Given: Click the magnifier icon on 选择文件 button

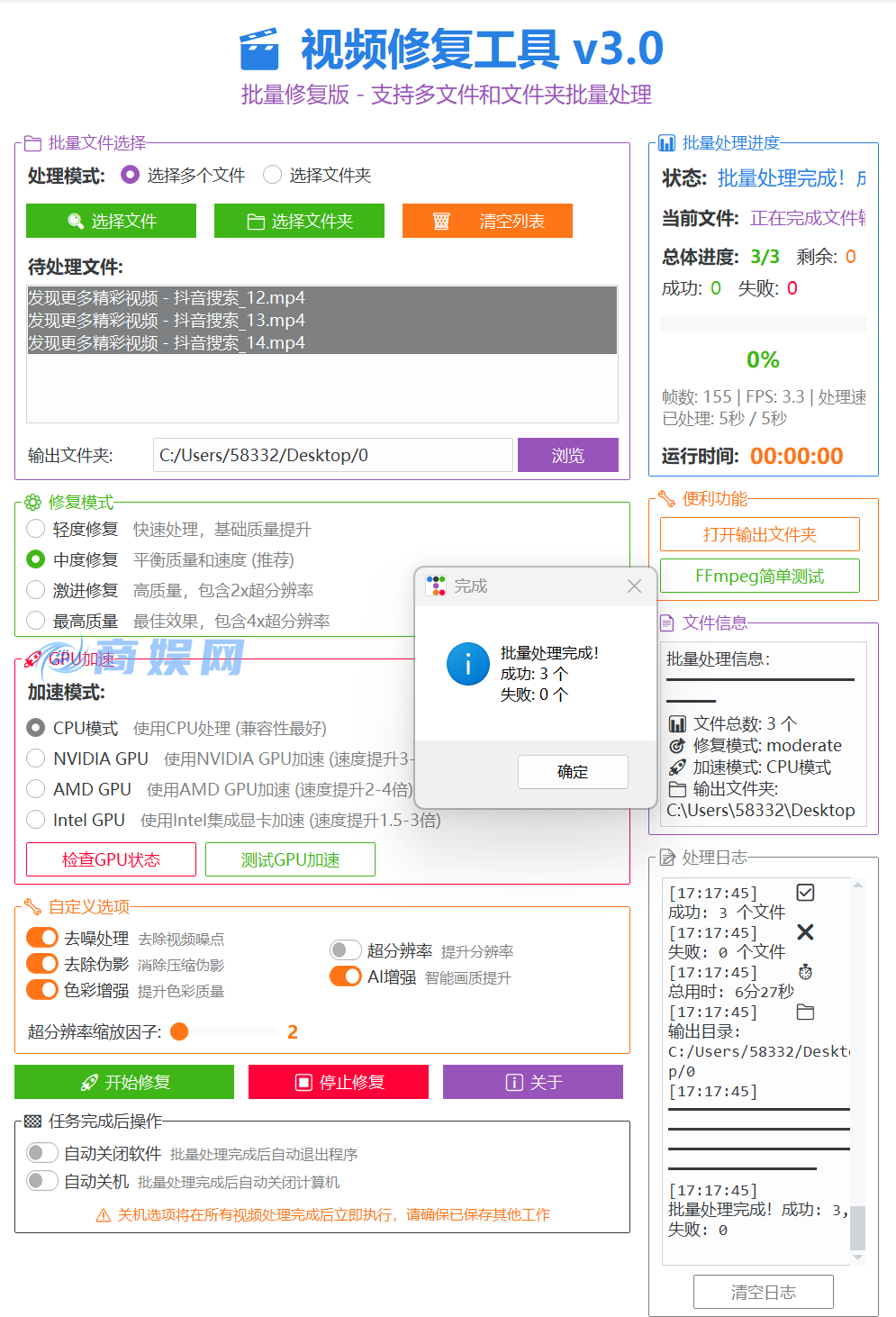Looking at the screenshot, I should coord(76,221).
